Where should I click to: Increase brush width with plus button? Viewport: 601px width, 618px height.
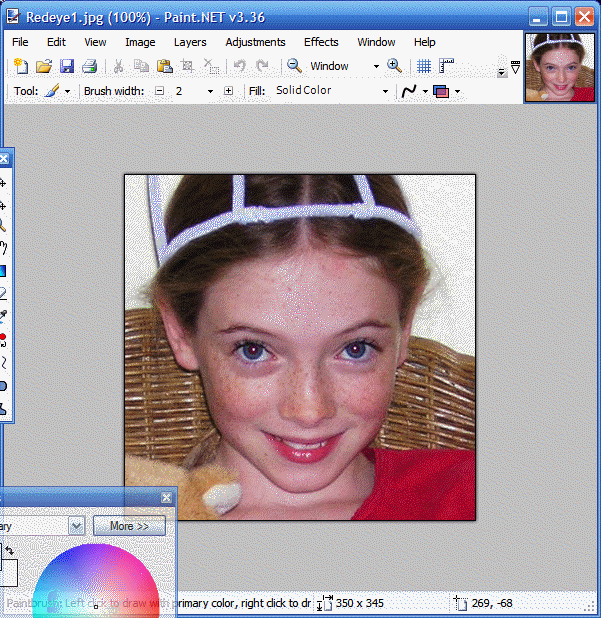(x=229, y=91)
